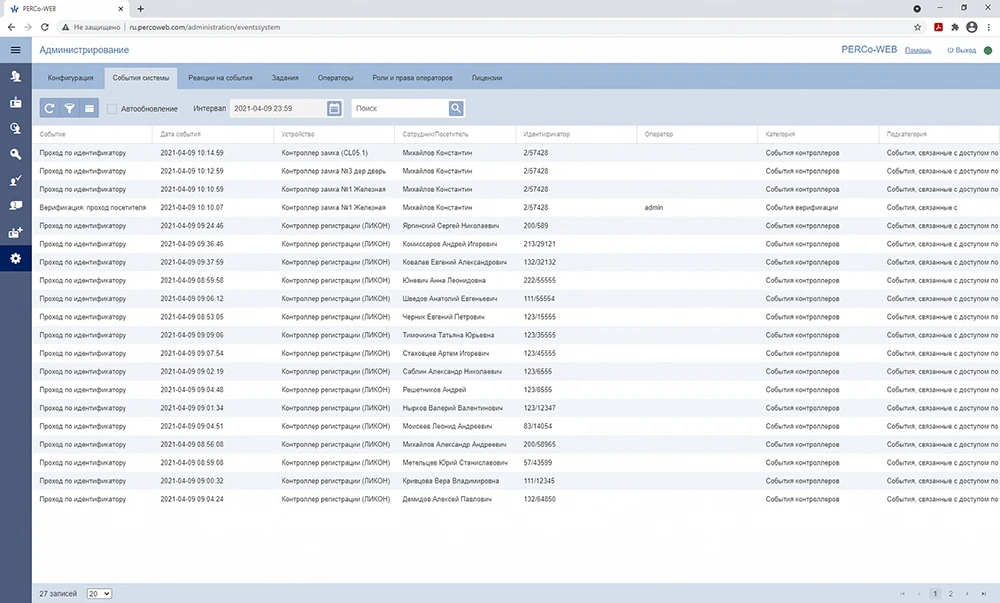Go to the next page arrow
Screen dimensions: 1000x603
pos(966,593)
